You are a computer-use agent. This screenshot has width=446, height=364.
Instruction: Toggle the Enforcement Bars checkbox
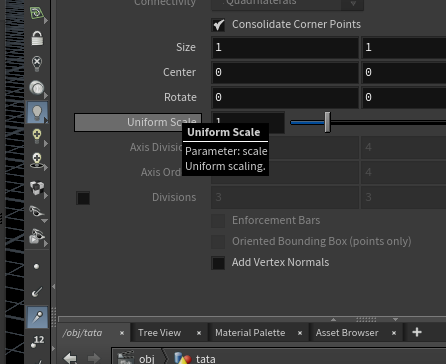[218, 221]
